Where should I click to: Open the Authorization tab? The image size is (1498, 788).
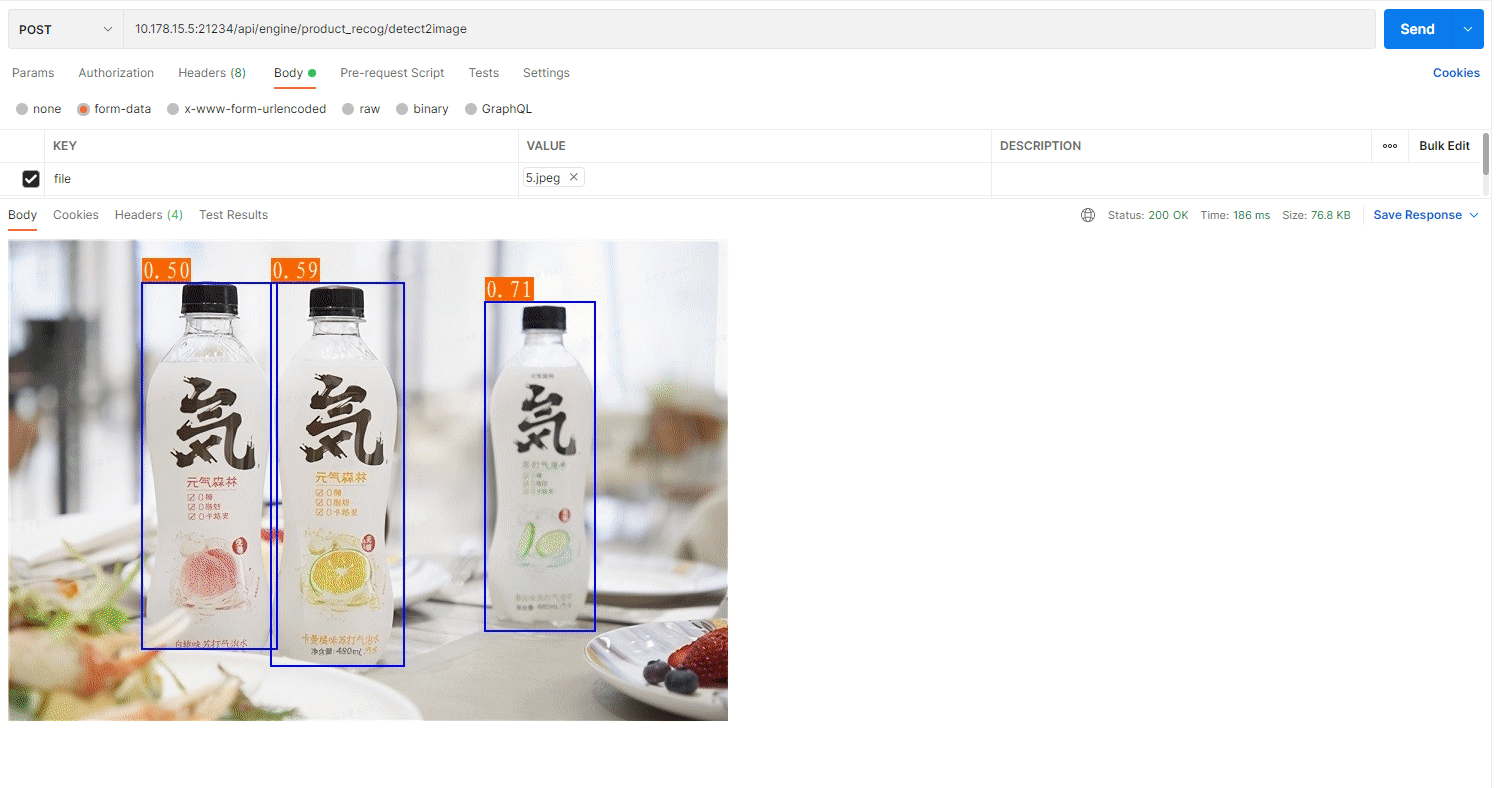tap(116, 73)
